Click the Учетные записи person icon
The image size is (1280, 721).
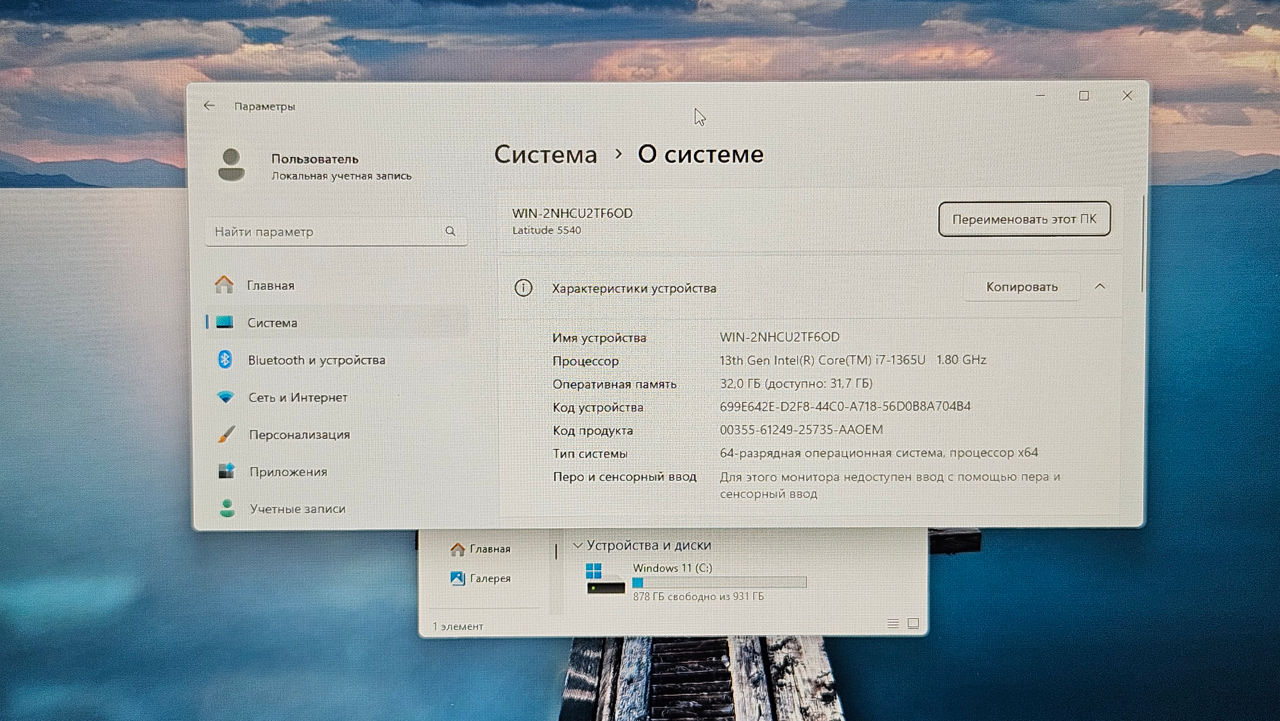[227, 508]
